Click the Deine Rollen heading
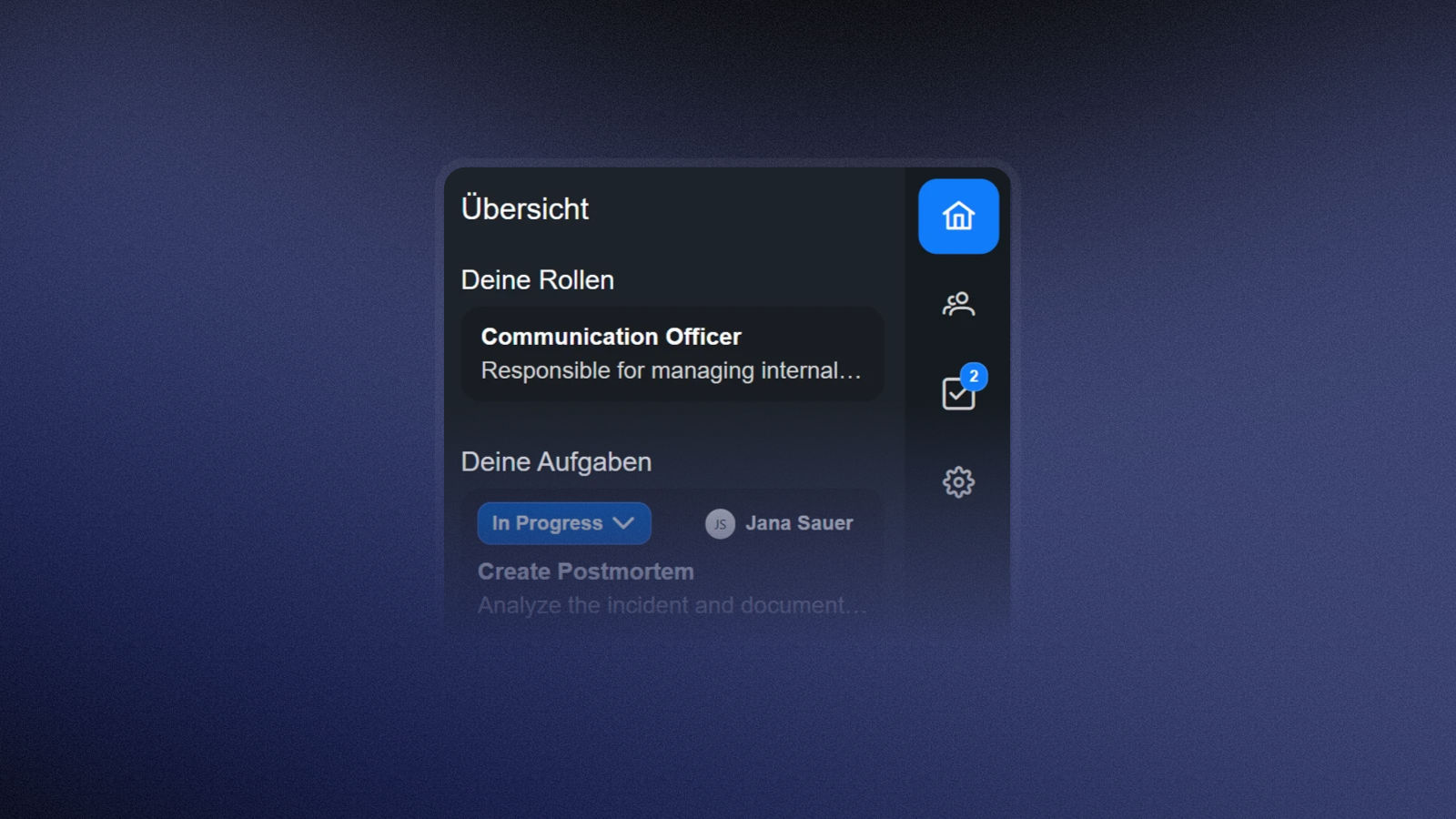Screen dimensions: 1456x819 click(x=538, y=280)
